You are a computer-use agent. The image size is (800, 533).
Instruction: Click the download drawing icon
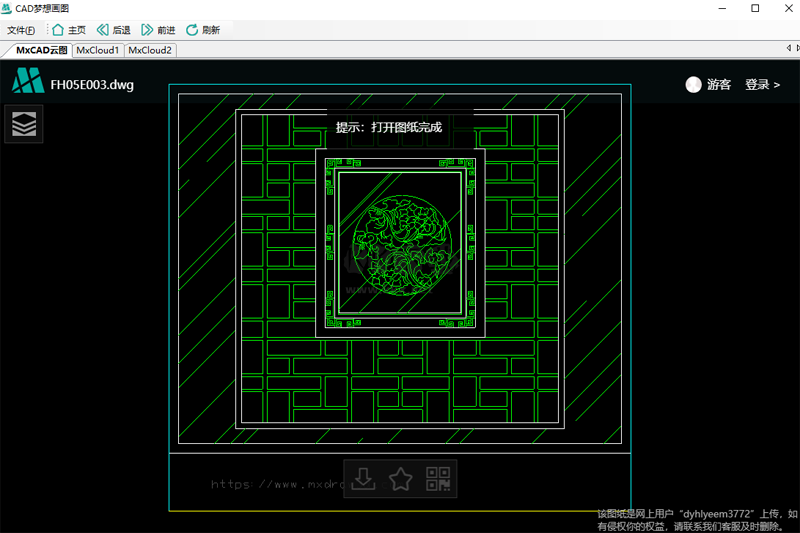[364, 480]
